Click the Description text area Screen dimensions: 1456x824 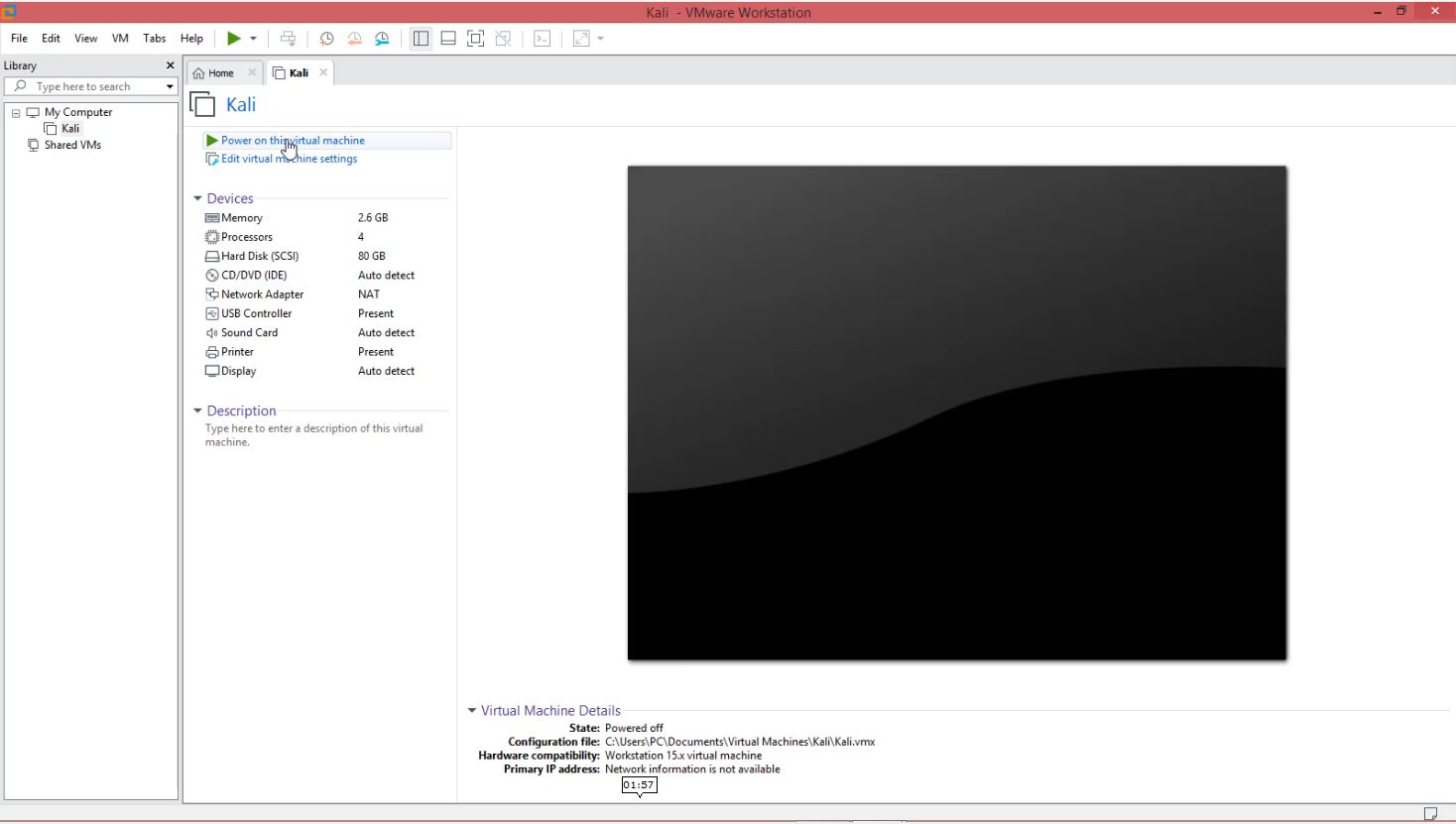(x=313, y=435)
